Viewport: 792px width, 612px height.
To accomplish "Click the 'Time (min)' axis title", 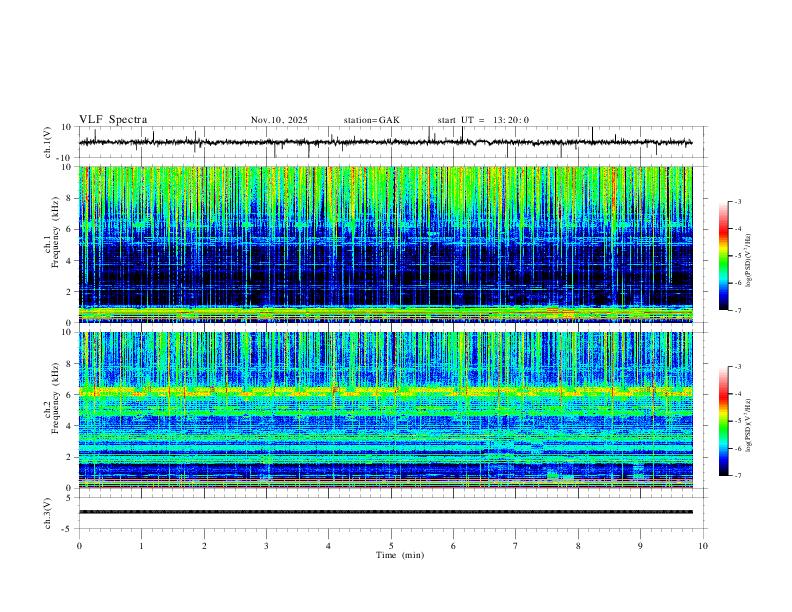I will pyautogui.click(x=400, y=555).
